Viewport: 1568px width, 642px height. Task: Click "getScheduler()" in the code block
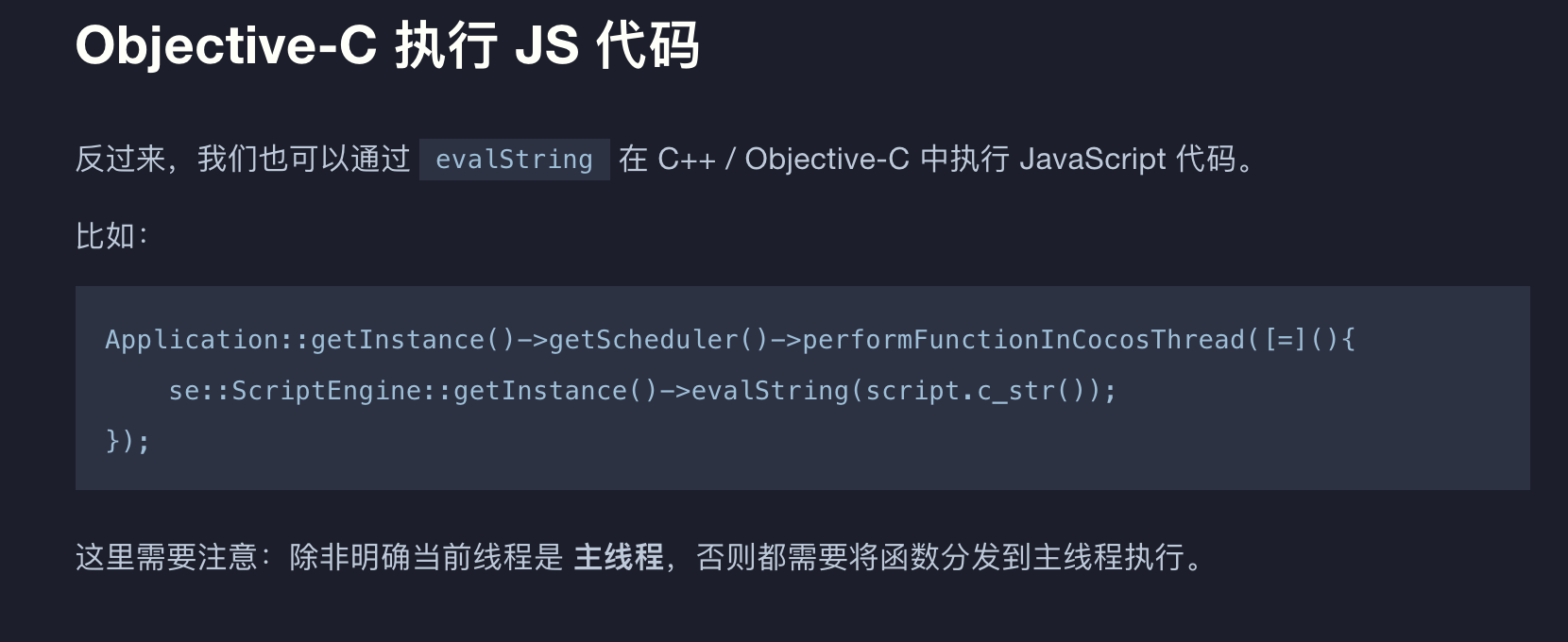658,340
